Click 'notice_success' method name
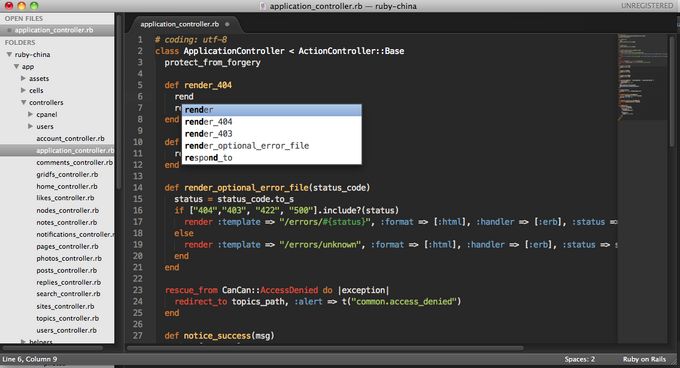The height and width of the screenshot is (368, 680). (x=217, y=336)
